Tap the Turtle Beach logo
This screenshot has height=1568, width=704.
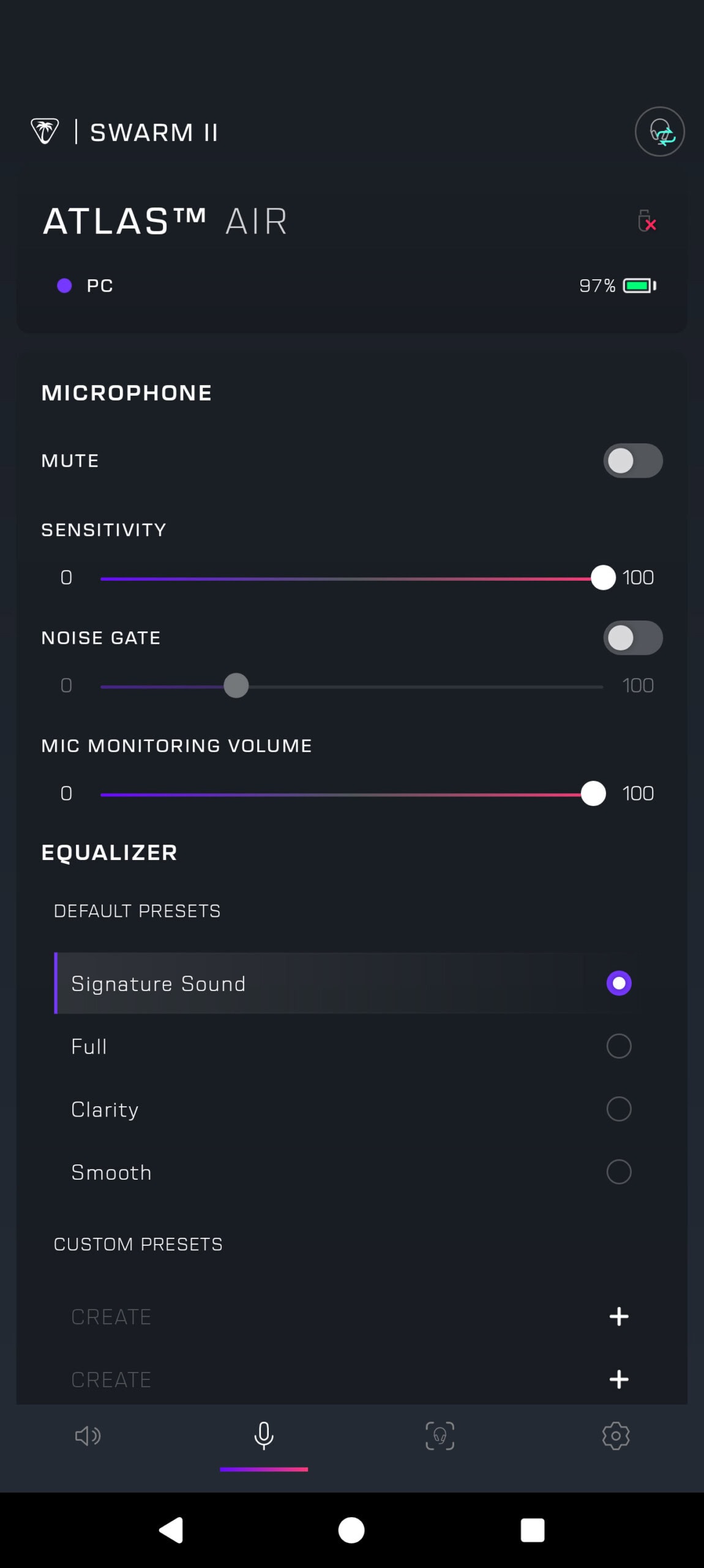(x=45, y=131)
